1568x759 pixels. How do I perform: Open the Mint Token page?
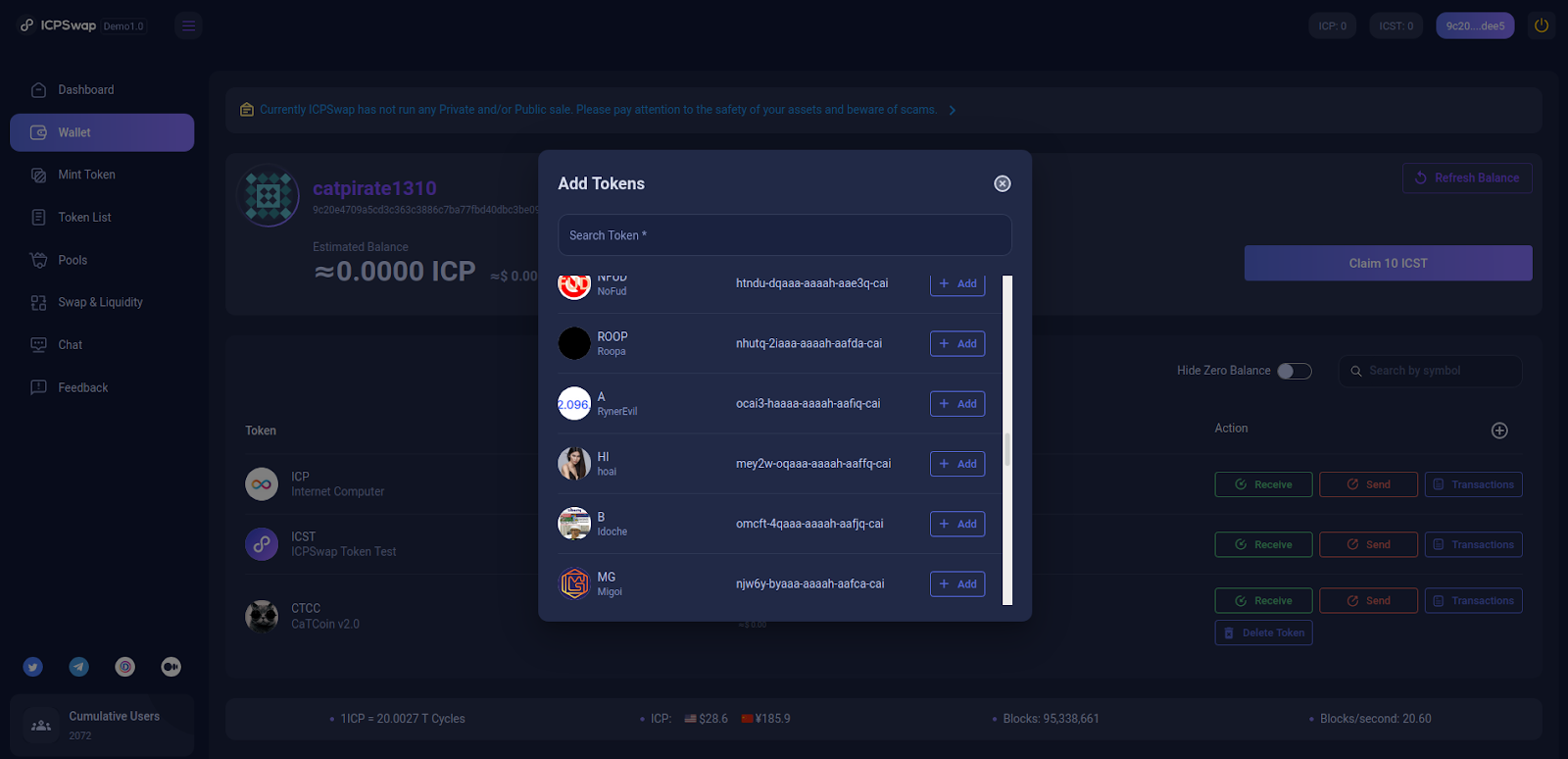click(102, 175)
